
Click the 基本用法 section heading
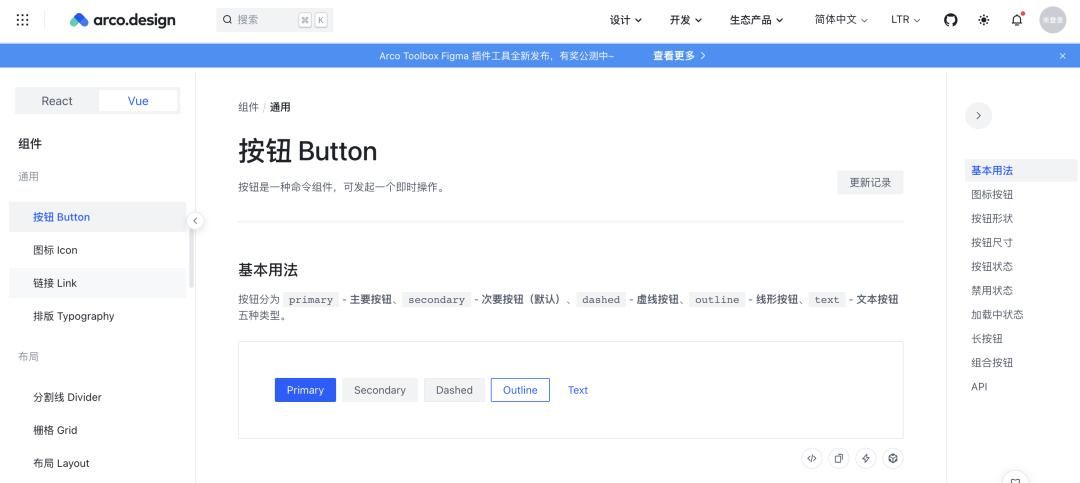268,270
